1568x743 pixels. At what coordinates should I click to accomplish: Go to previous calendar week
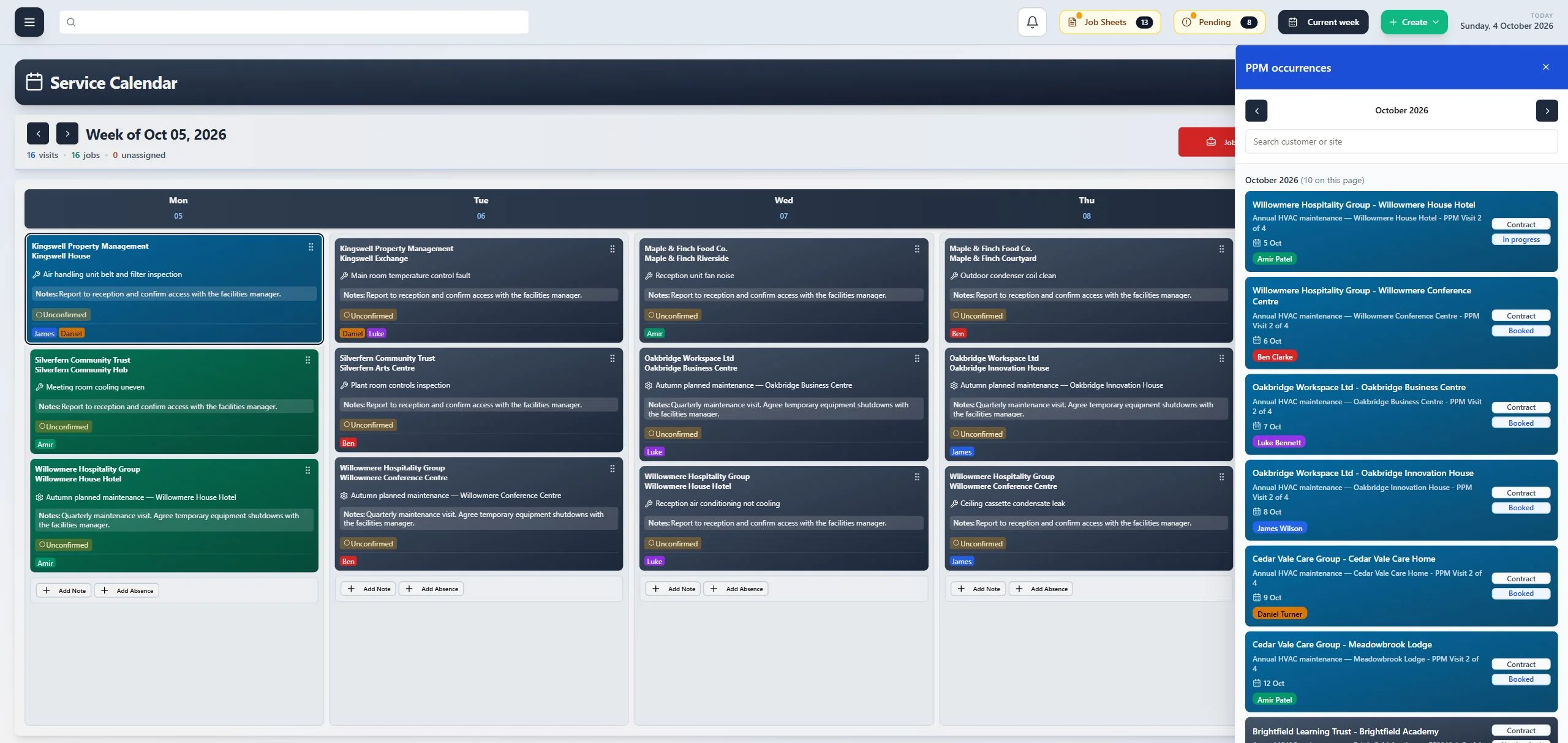(38, 134)
